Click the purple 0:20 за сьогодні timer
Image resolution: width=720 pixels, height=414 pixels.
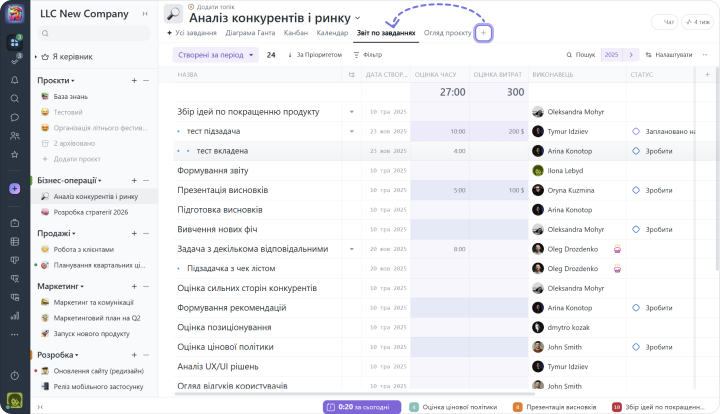pos(361,407)
